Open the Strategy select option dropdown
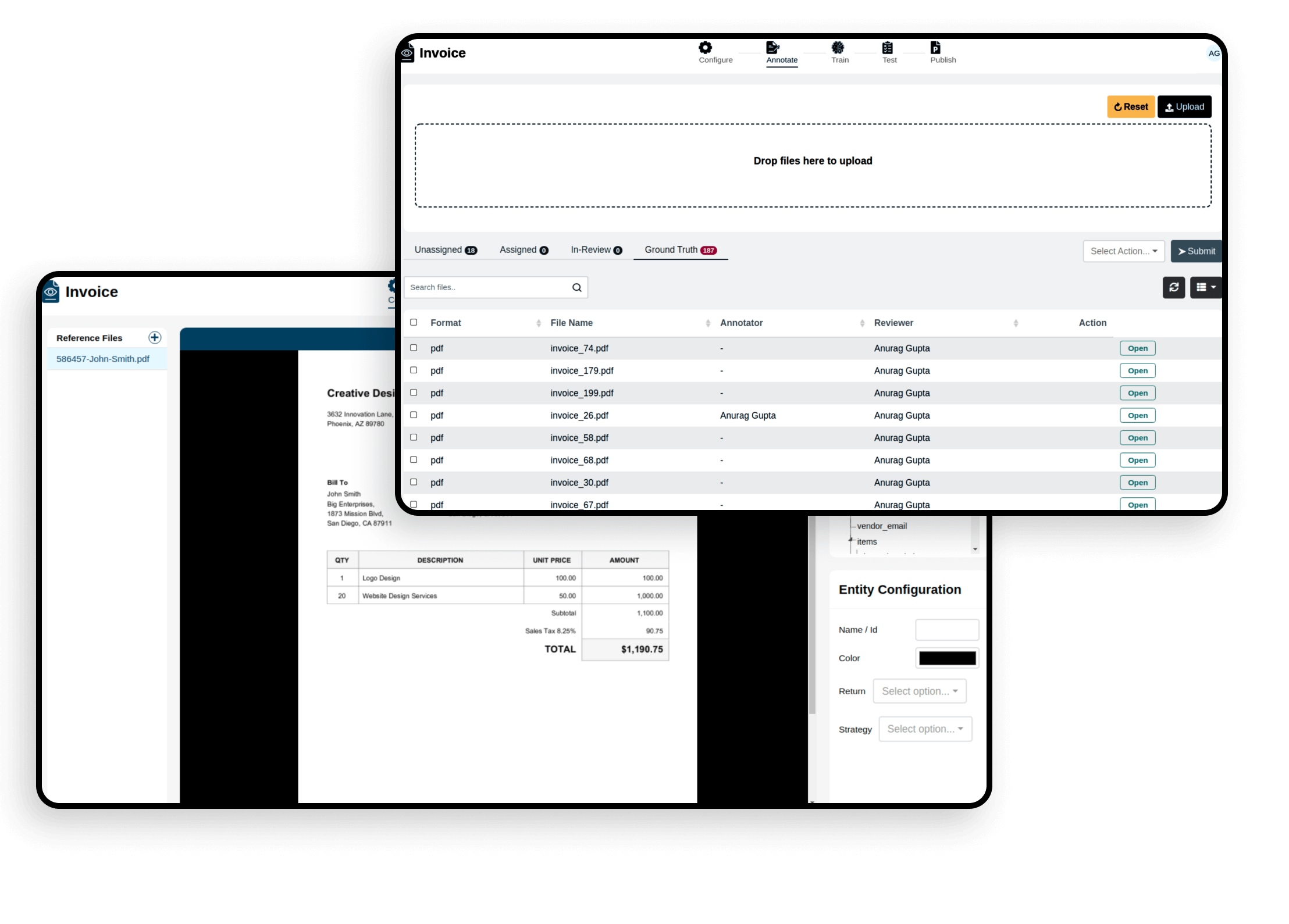The width and height of the screenshot is (1289, 924). [x=925, y=729]
